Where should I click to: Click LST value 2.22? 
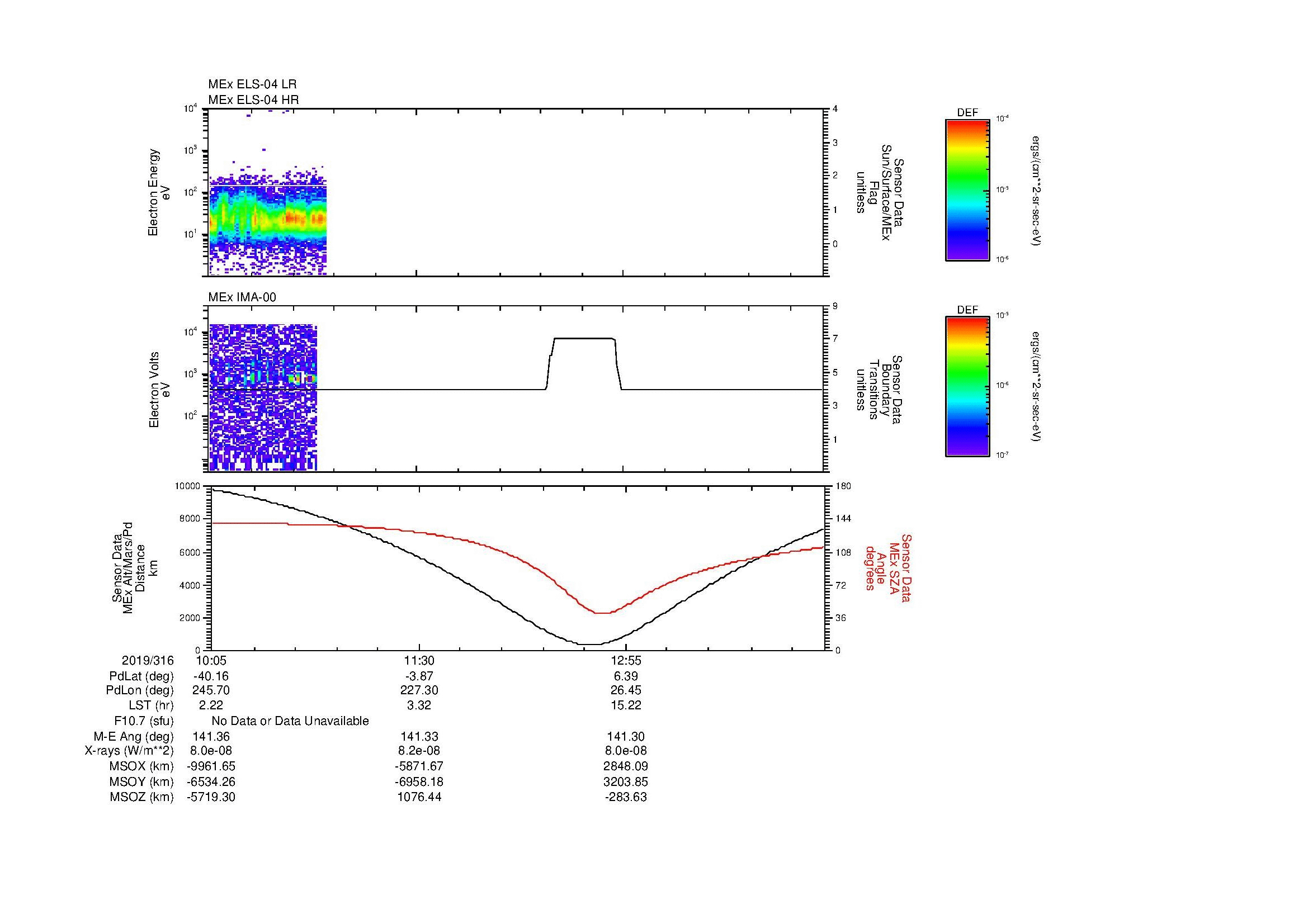tap(211, 705)
